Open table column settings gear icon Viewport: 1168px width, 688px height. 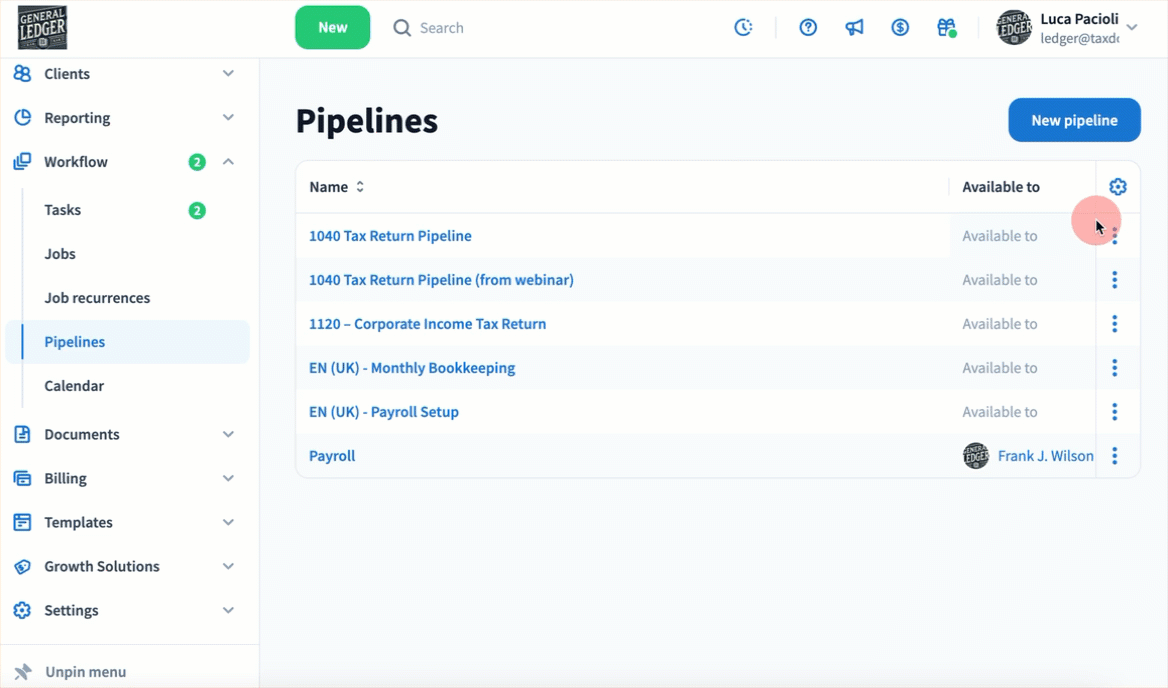pos(1118,187)
